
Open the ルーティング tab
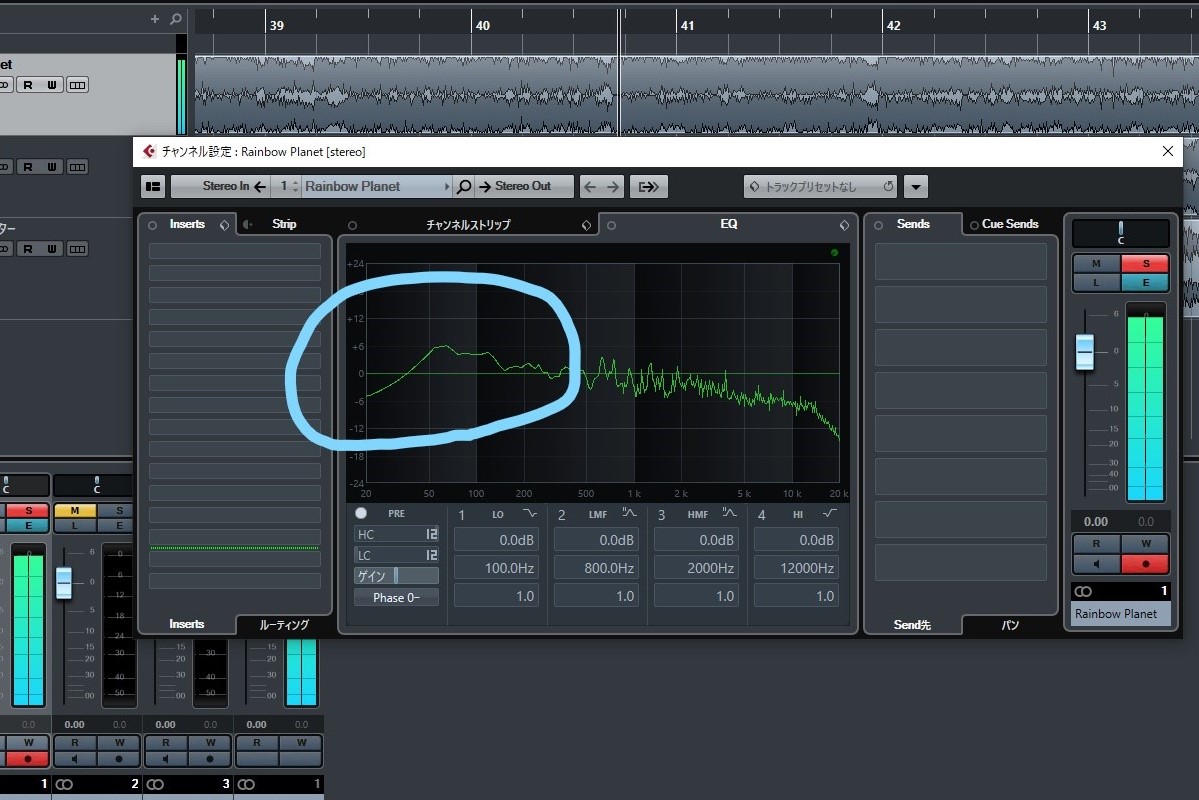point(284,625)
